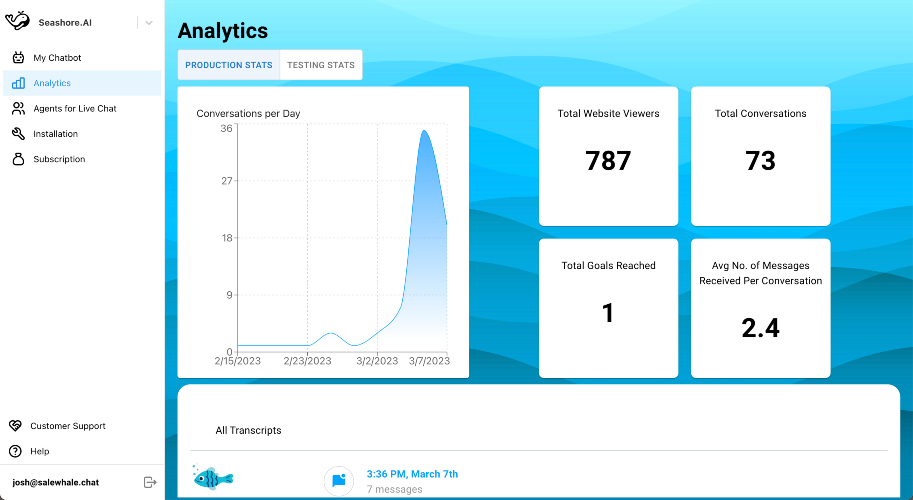Image resolution: width=913 pixels, height=500 pixels.
Task: Click the Installation wrench icon
Action: tap(19, 134)
